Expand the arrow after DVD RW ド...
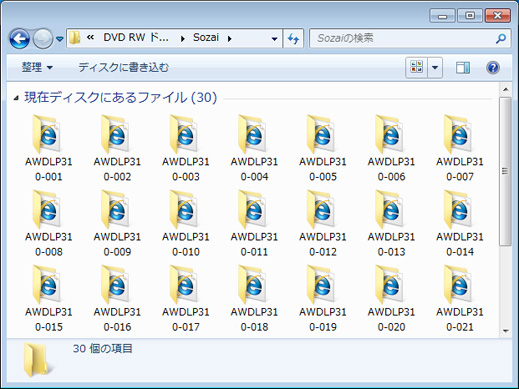 pyautogui.click(x=183, y=39)
